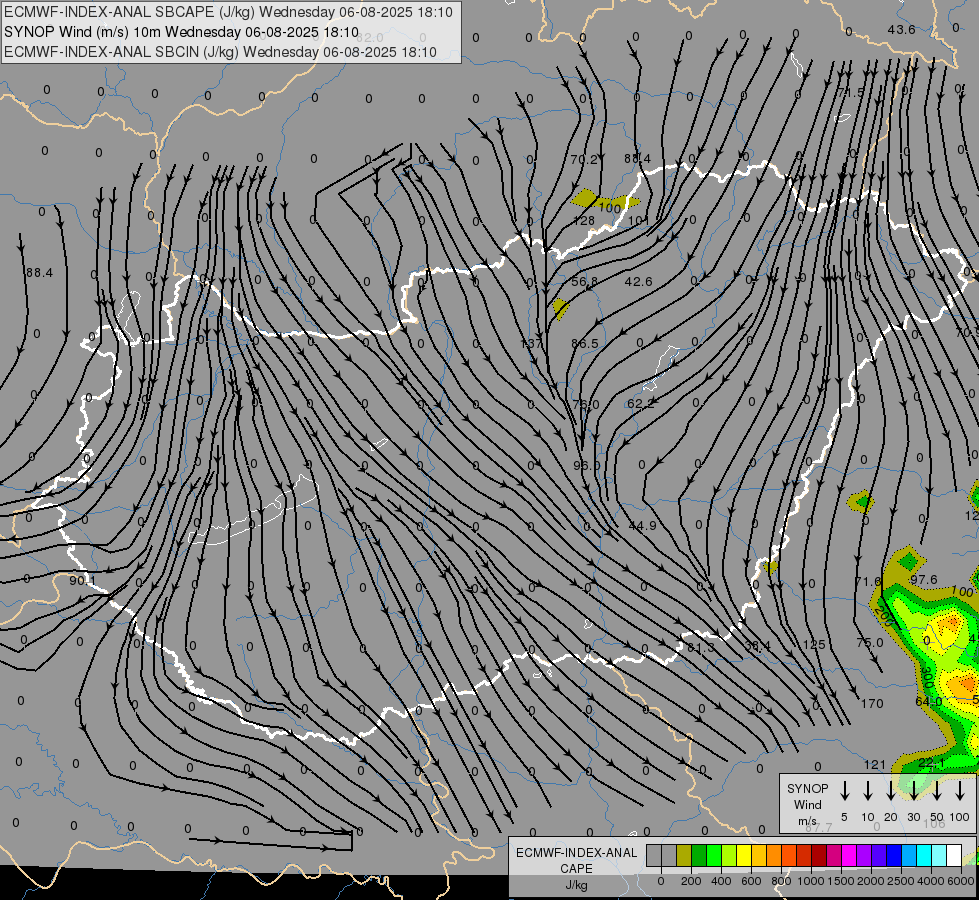Click the SYNOP Wind m/s legend label
This screenshot has width=979, height=900.
pos(807,804)
